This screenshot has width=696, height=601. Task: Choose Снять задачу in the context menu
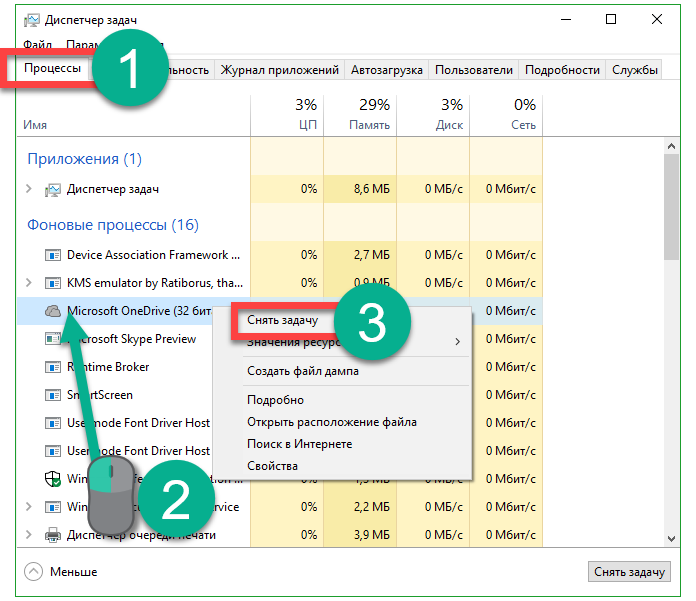click(x=283, y=320)
